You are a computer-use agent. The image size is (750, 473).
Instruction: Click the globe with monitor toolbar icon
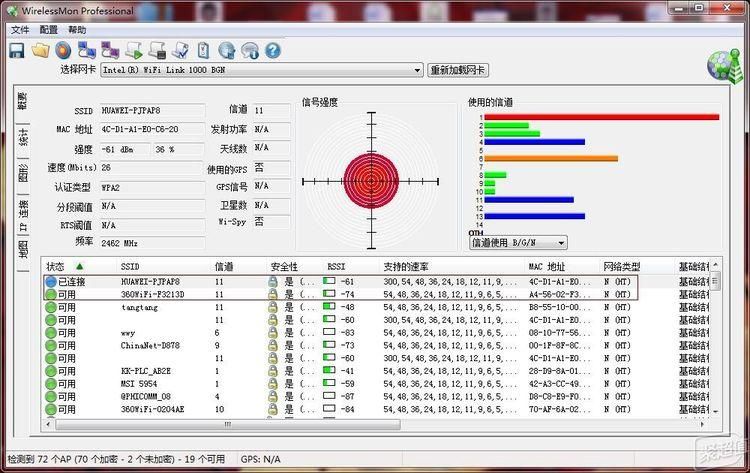click(227, 50)
